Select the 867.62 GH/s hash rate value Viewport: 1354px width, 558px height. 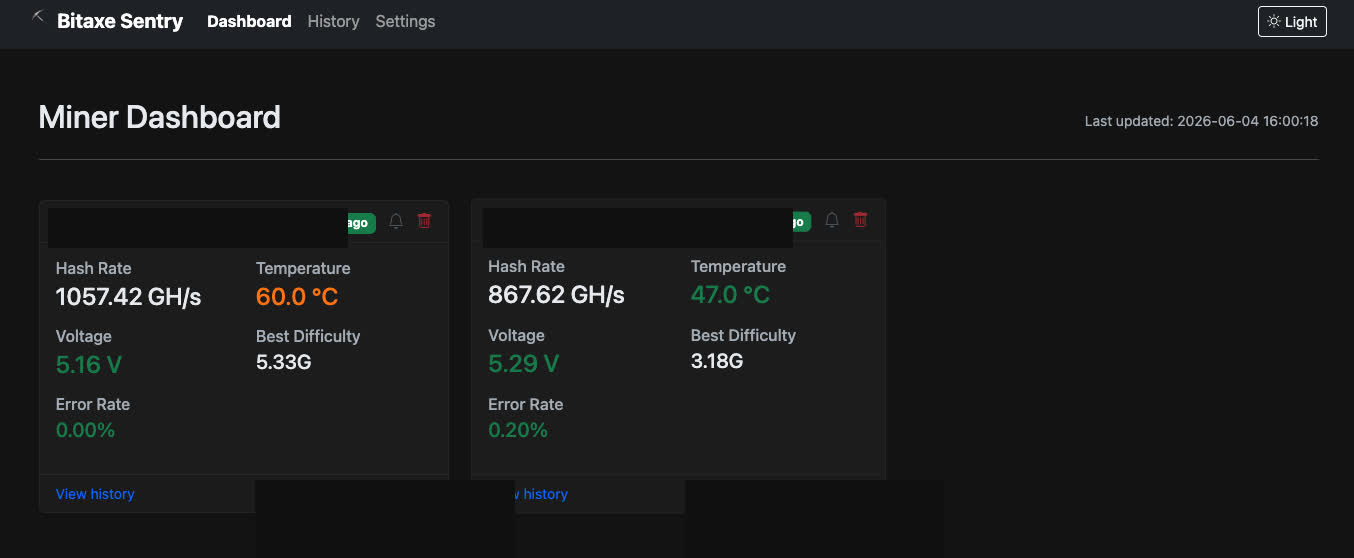click(556, 295)
